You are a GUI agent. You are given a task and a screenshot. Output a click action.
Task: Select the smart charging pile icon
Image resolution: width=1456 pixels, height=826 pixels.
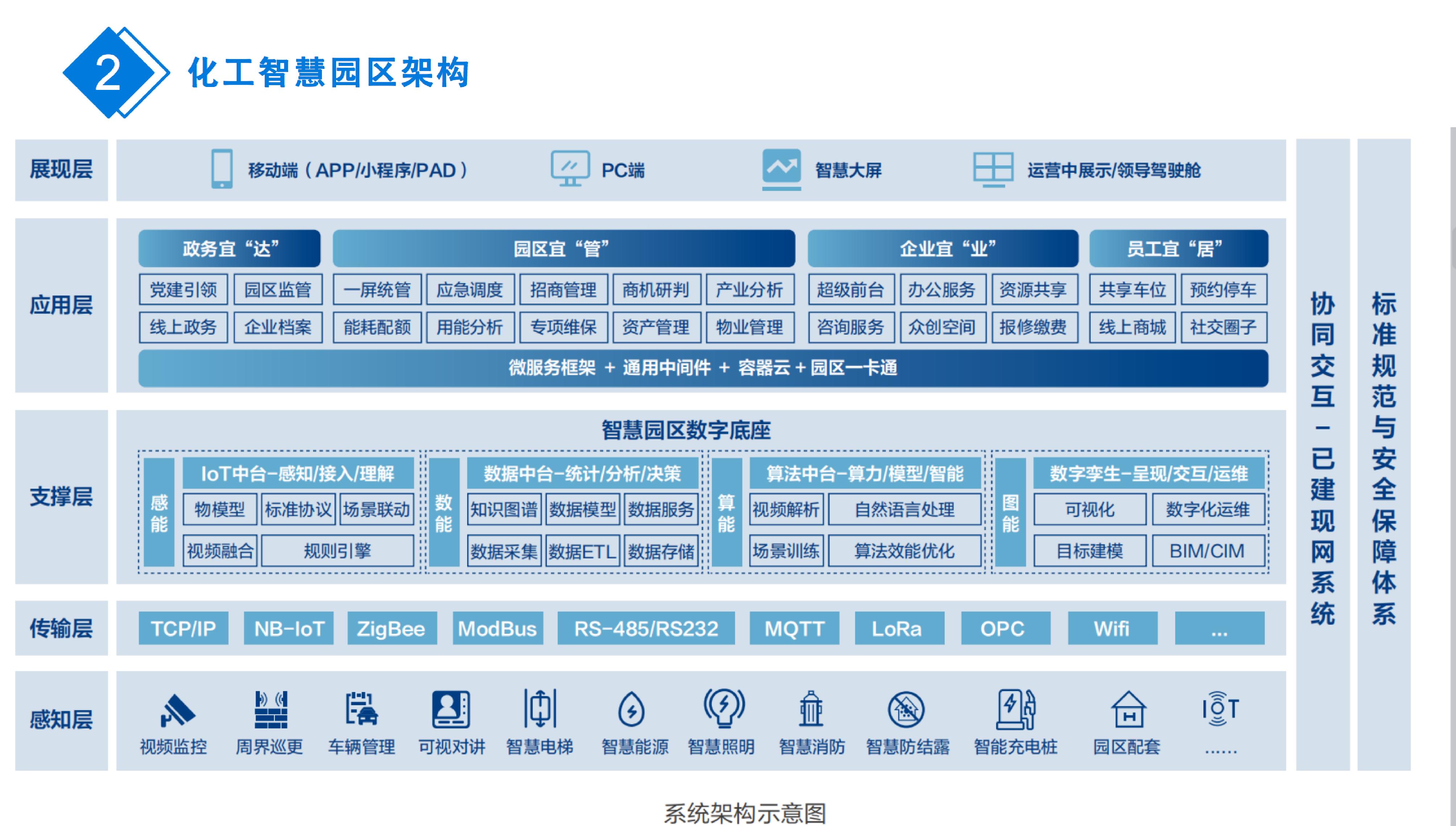(1016, 709)
